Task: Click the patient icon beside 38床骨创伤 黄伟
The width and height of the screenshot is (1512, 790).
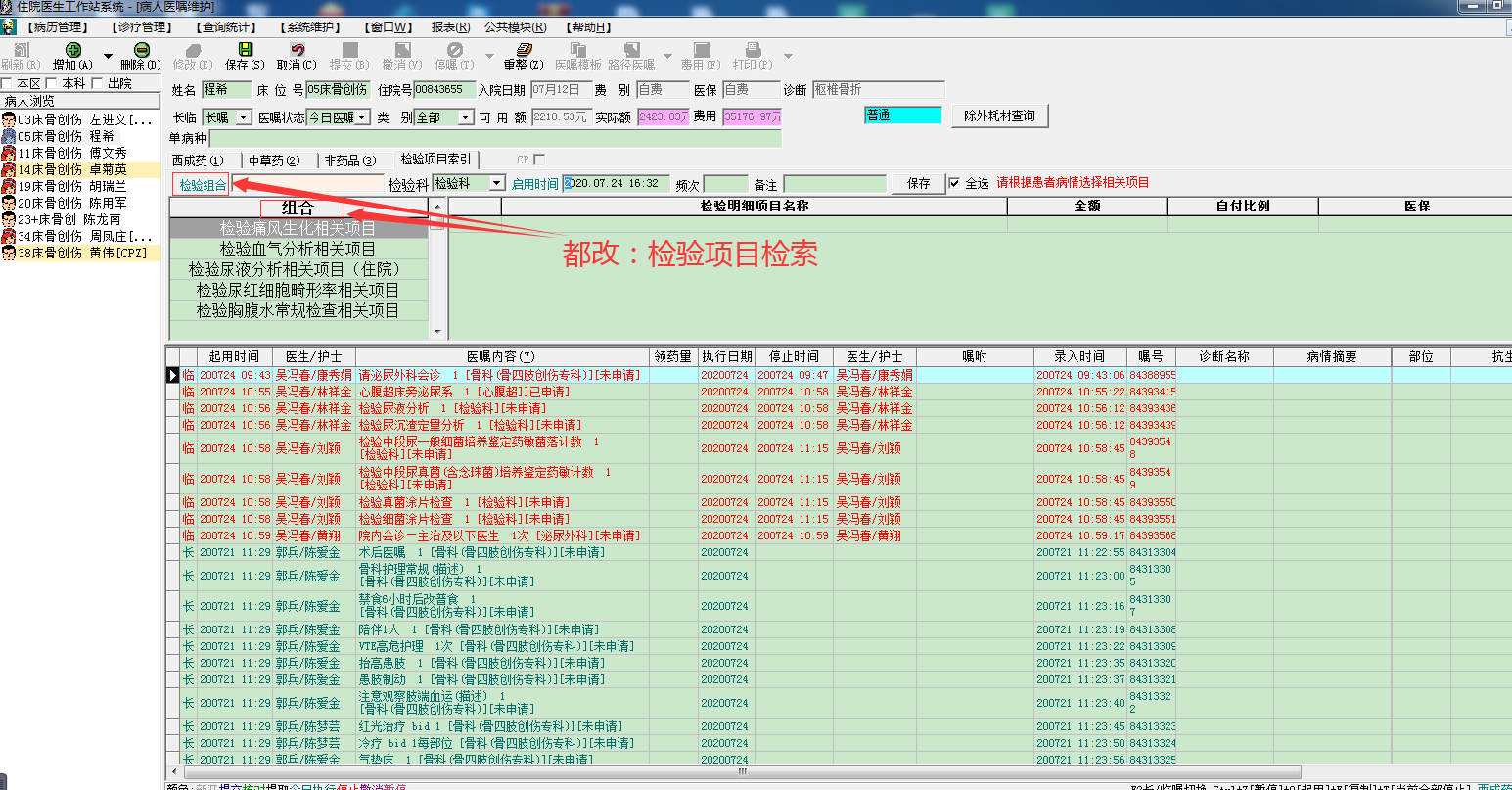Action: click(x=9, y=253)
